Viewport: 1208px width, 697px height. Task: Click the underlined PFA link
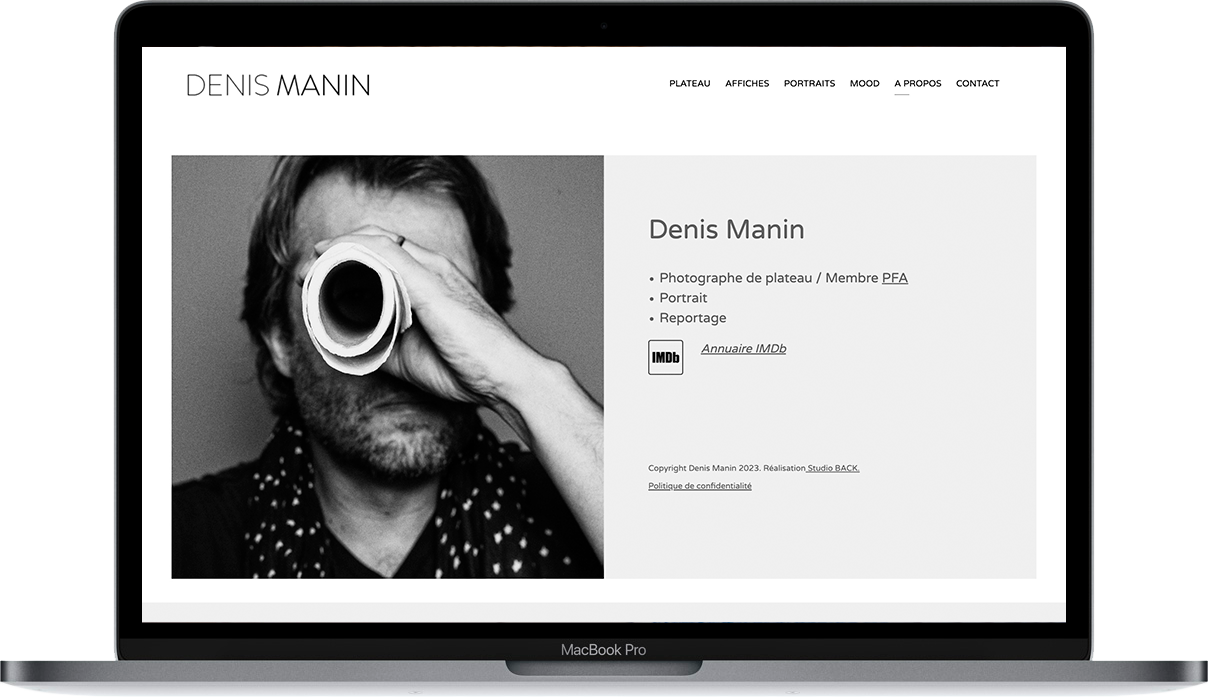895,278
